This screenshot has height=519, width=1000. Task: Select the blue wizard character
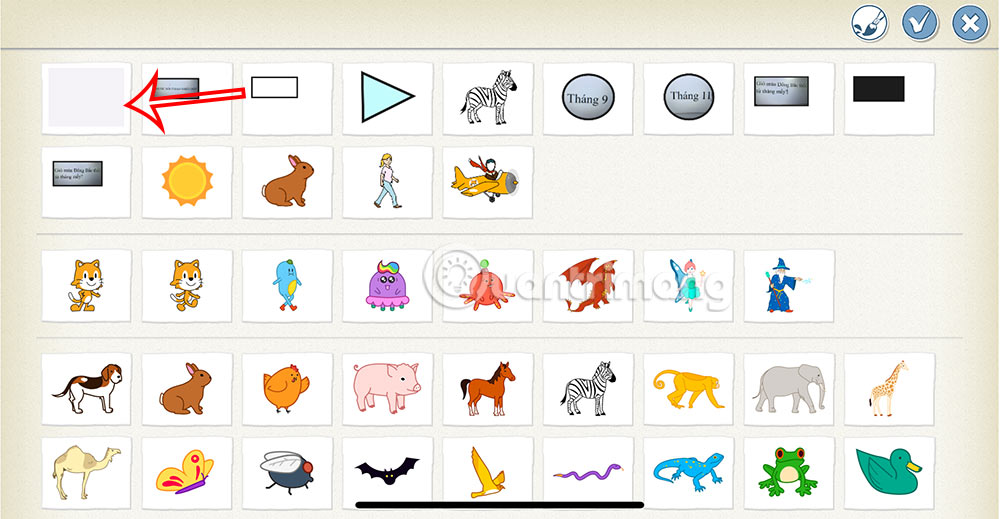coord(789,286)
